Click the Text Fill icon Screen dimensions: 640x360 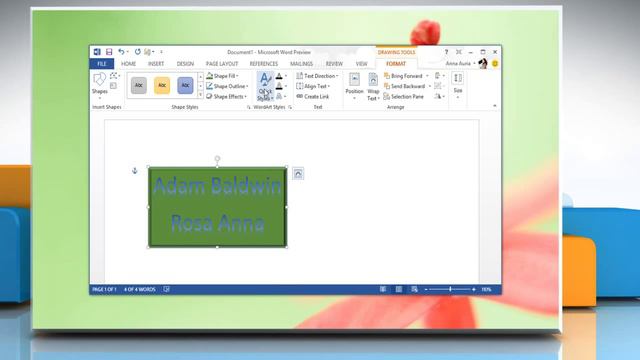279,76
